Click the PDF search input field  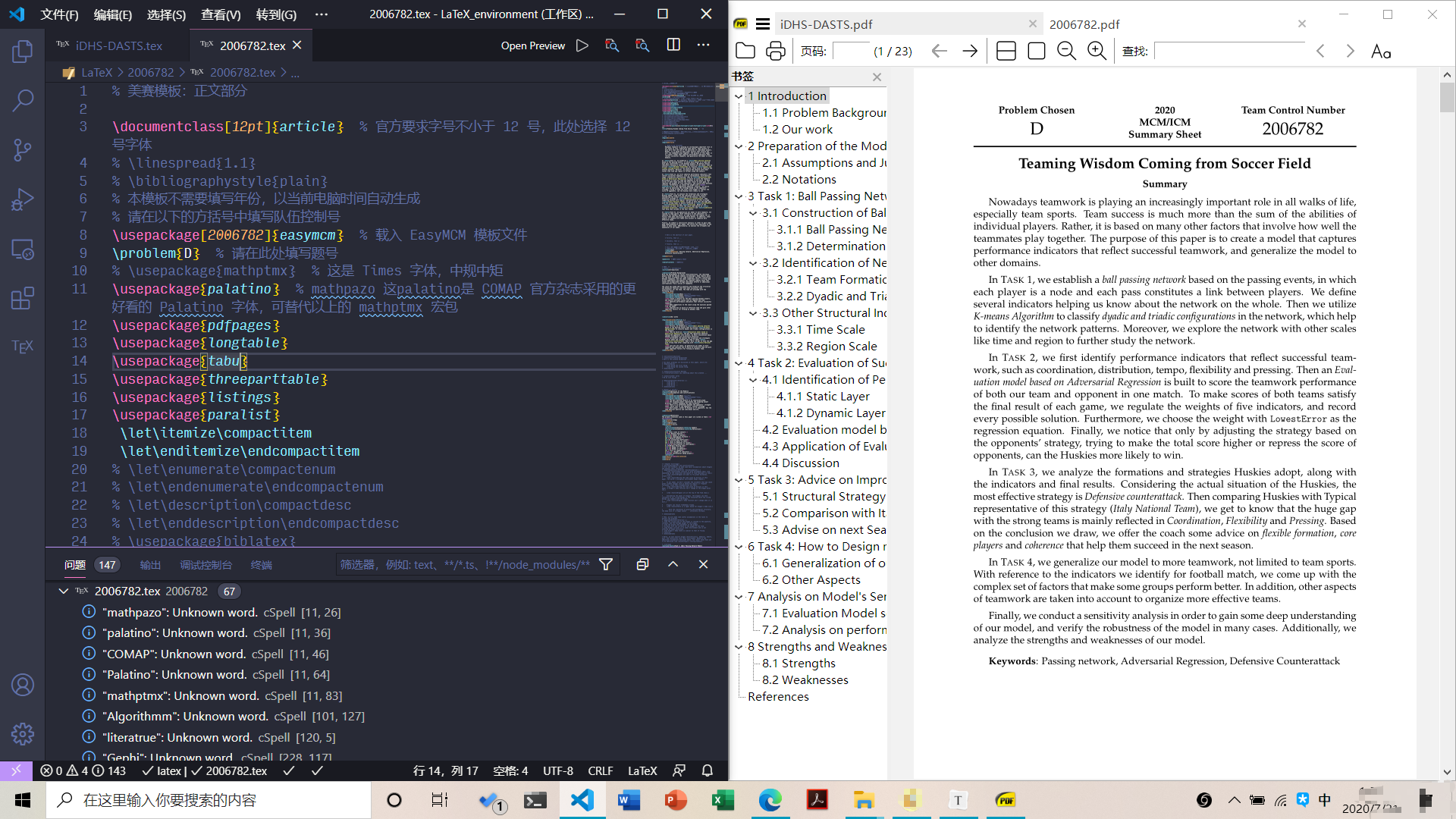point(1228,51)
